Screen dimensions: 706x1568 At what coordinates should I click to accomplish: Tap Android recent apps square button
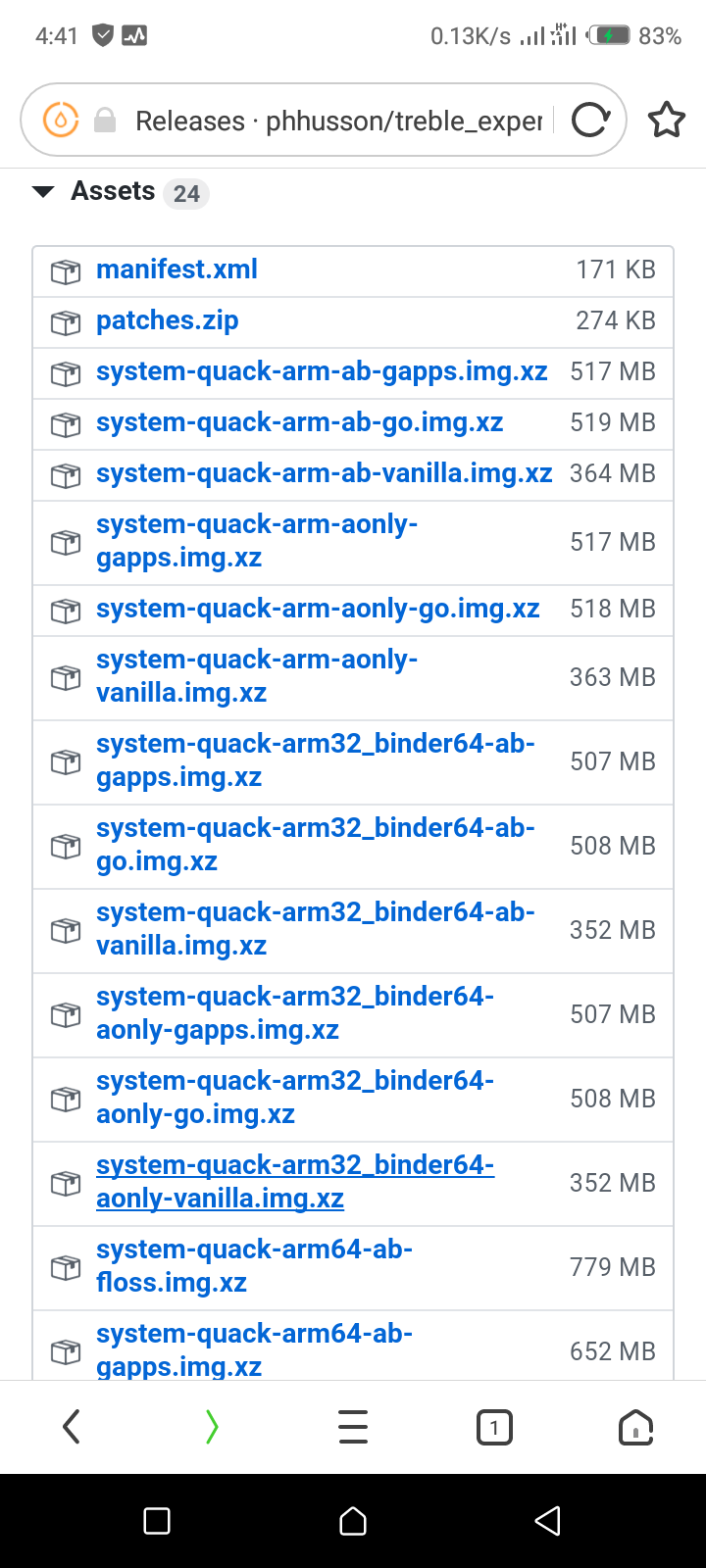coord(157,1521)
